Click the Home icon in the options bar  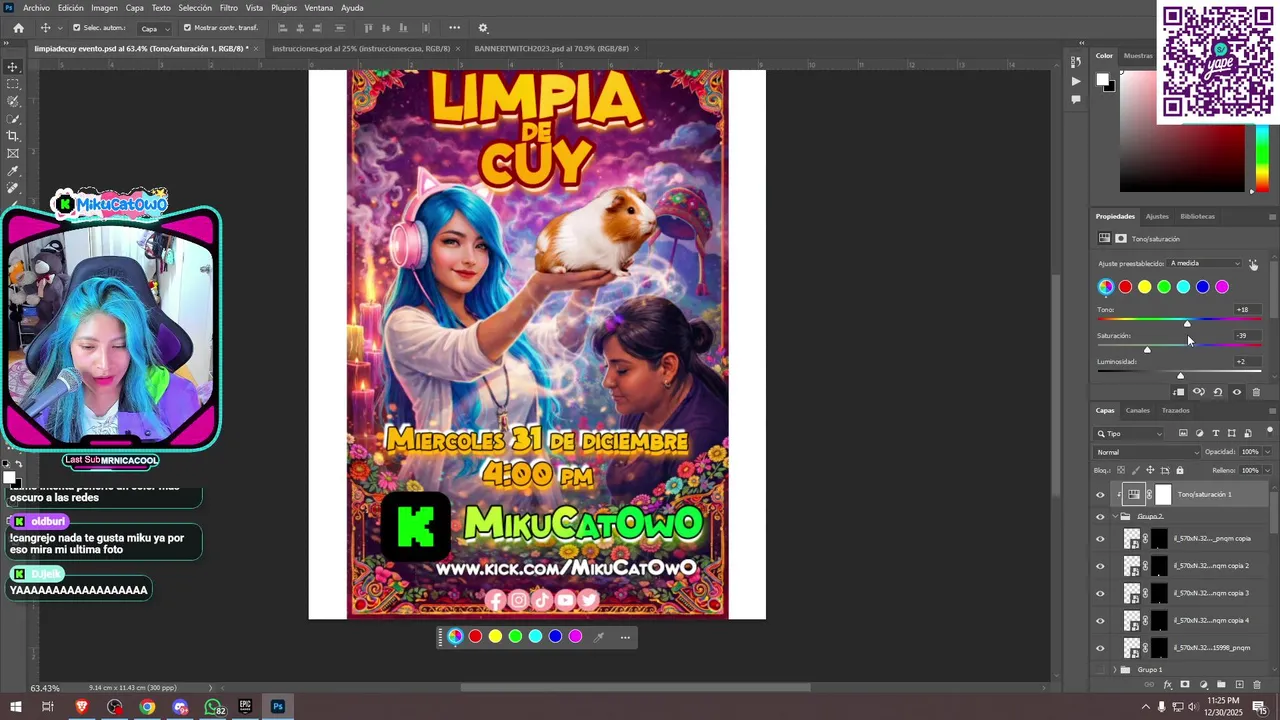click(18, 28)
